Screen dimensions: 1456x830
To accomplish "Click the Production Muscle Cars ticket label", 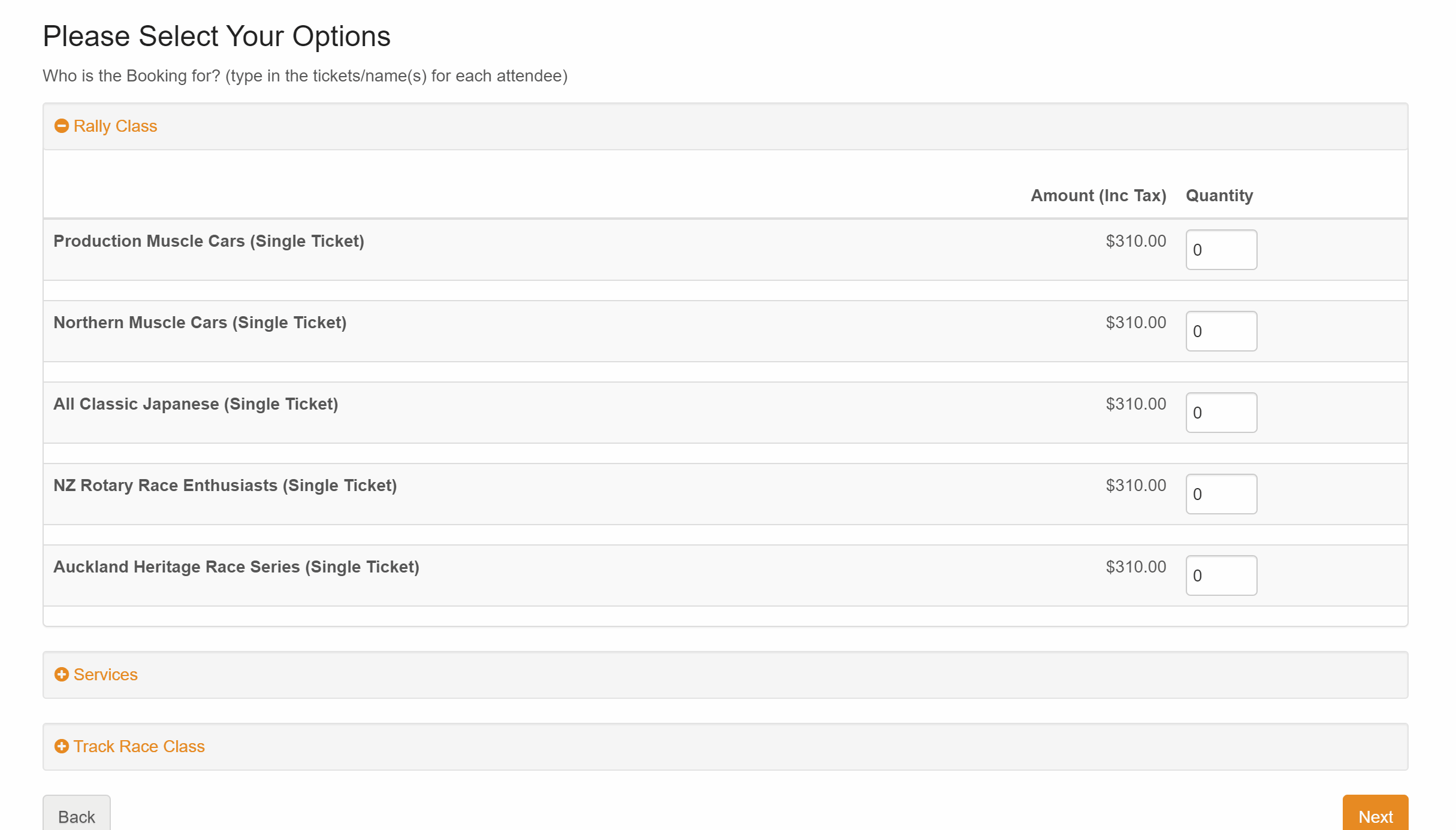I will click(x=209, y=241).
